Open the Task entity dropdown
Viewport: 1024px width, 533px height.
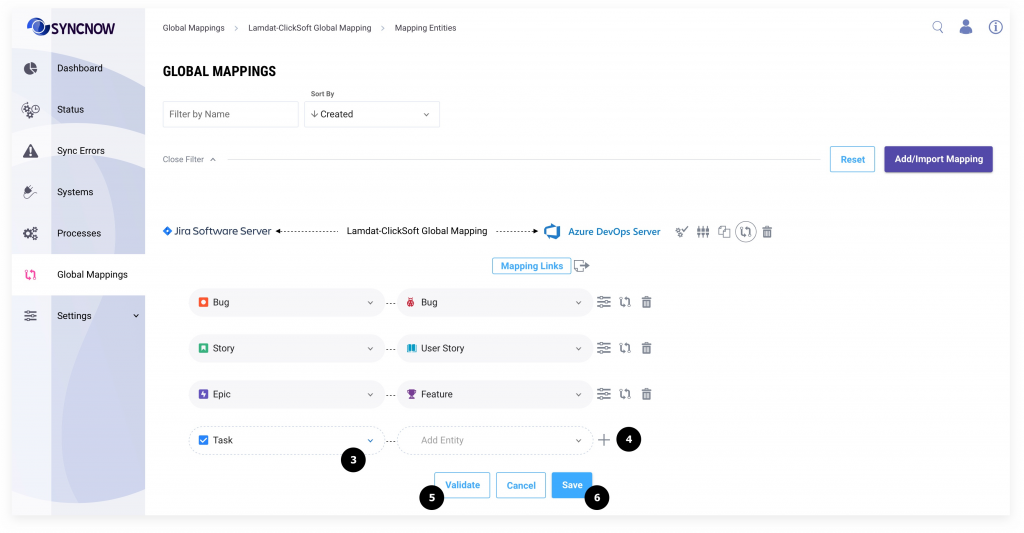tap(287, 440)
